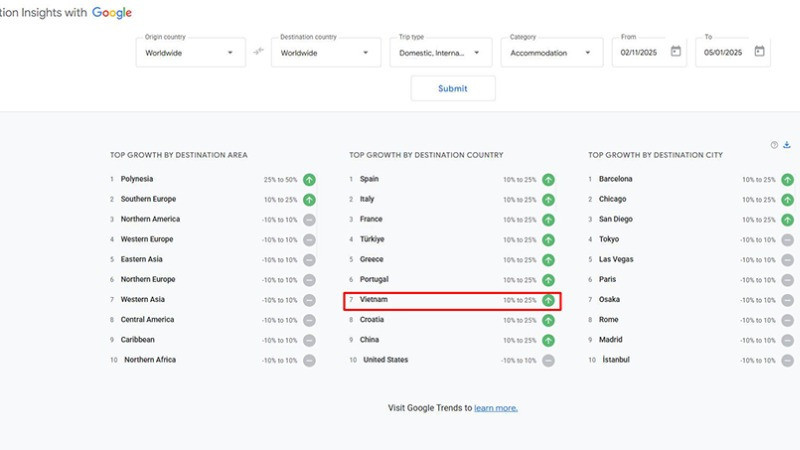Click gray neutral icon beside United States
Viewport: 800px width, 450px height.
[x=548, y=360]
